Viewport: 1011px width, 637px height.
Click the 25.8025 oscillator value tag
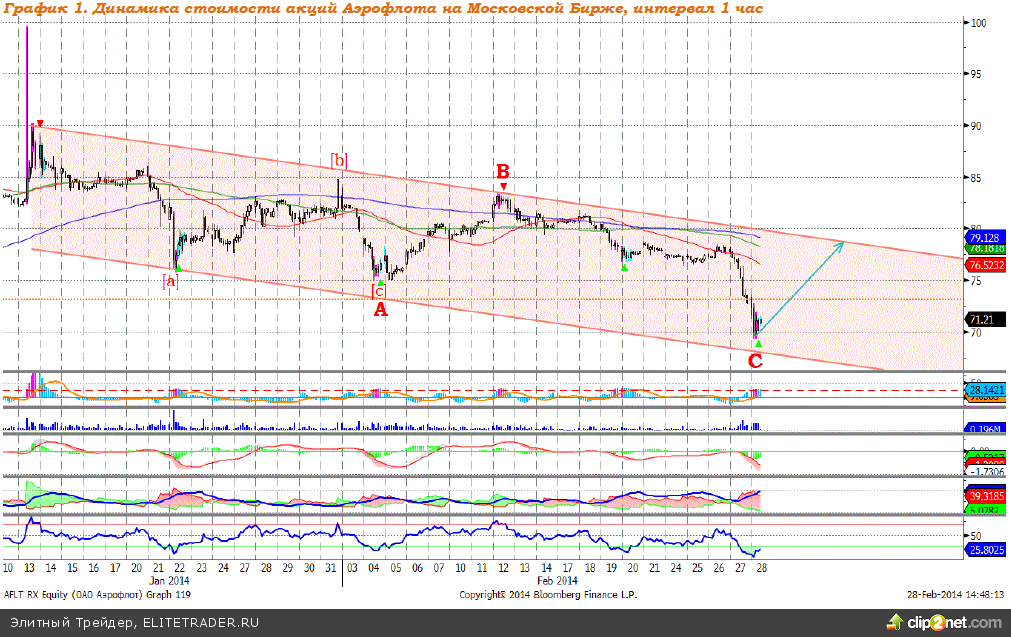tap(985, 549)
